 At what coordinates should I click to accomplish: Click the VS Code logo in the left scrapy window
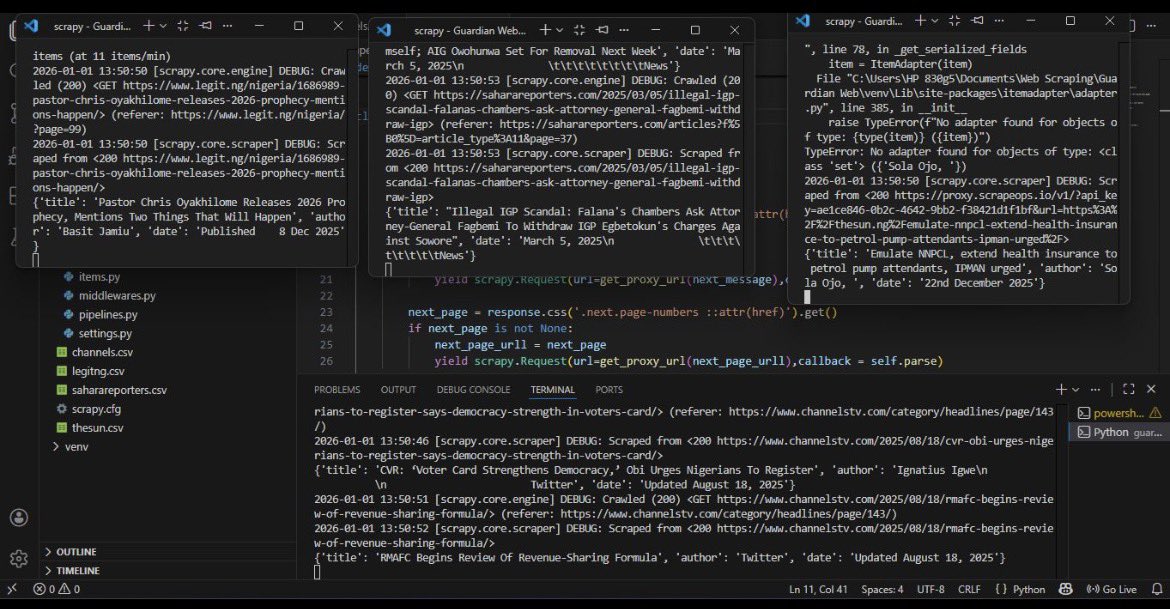[x=31, y=25]
